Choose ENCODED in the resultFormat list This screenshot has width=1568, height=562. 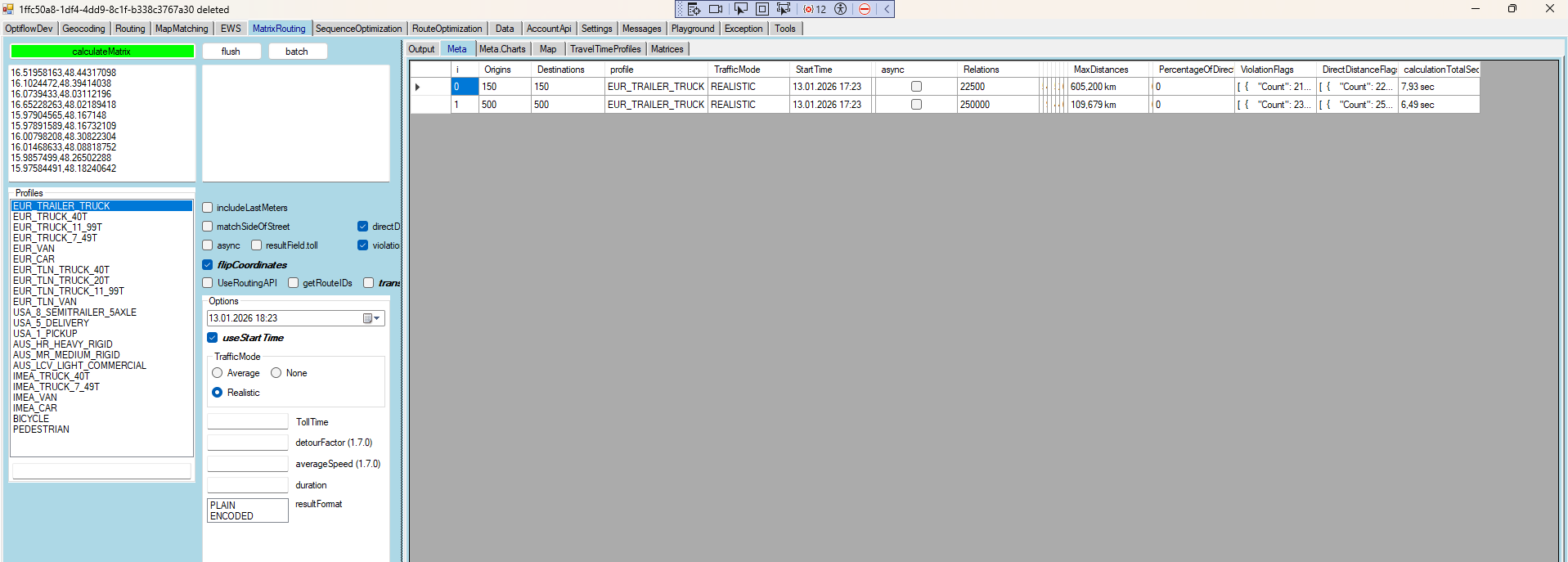pyautogui.click(x=231, y=516)
